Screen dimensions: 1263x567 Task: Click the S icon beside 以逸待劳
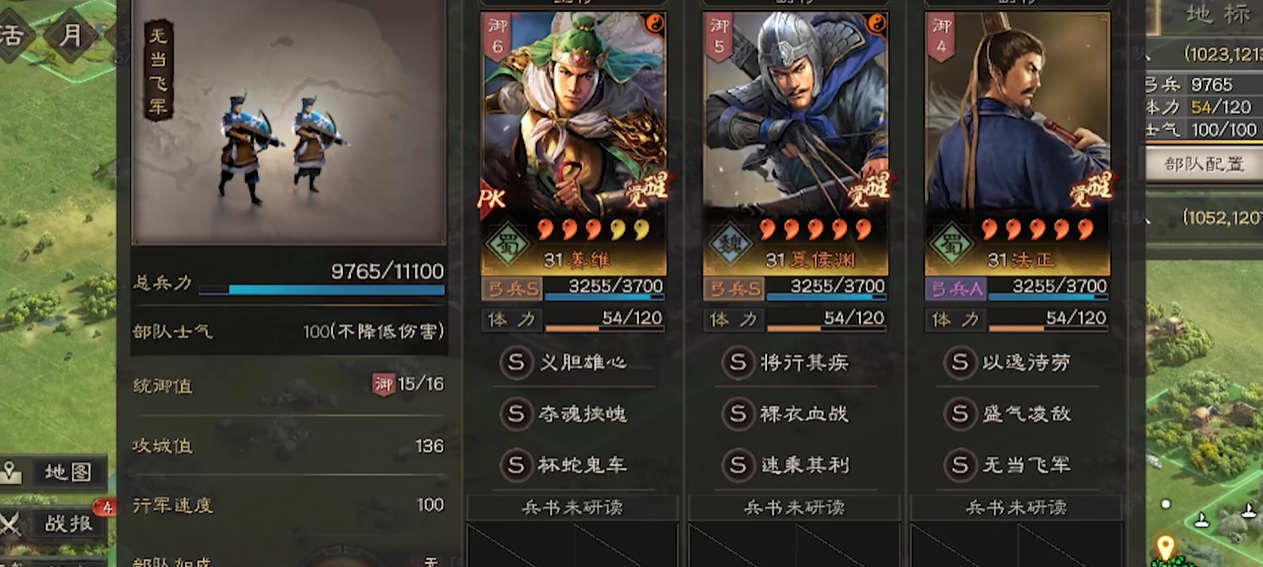click(x=959, y=362)
